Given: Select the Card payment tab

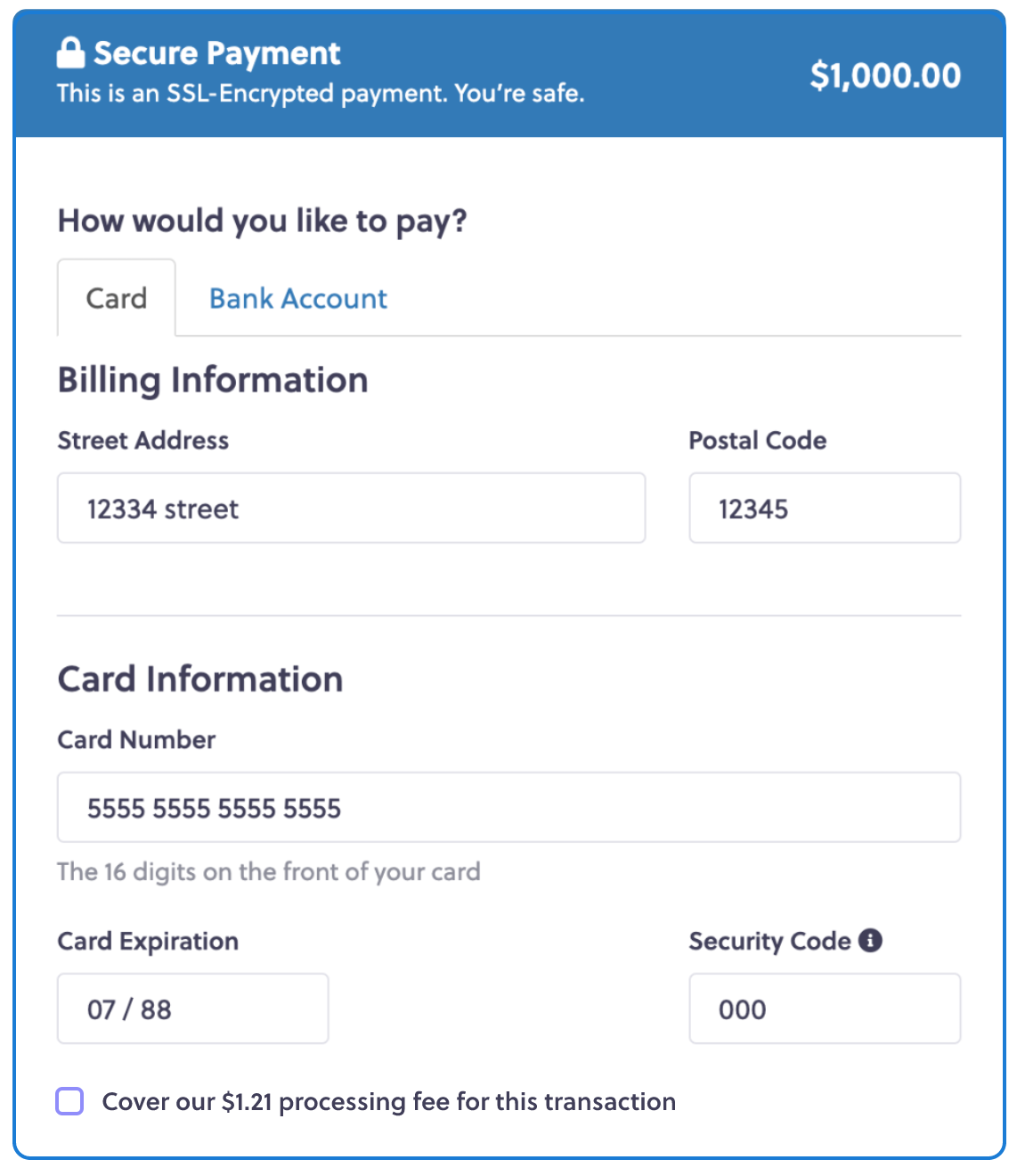Looking at the screenshot, I should (x=116, y=298).
